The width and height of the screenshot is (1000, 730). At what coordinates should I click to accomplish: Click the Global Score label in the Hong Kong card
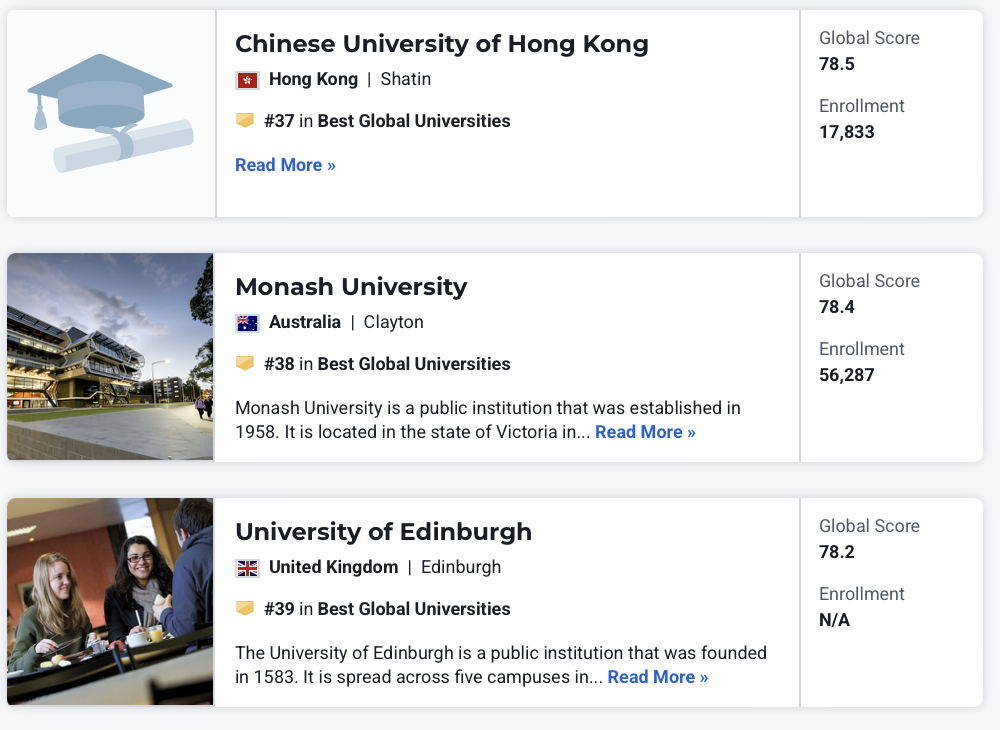pos(869,38)
